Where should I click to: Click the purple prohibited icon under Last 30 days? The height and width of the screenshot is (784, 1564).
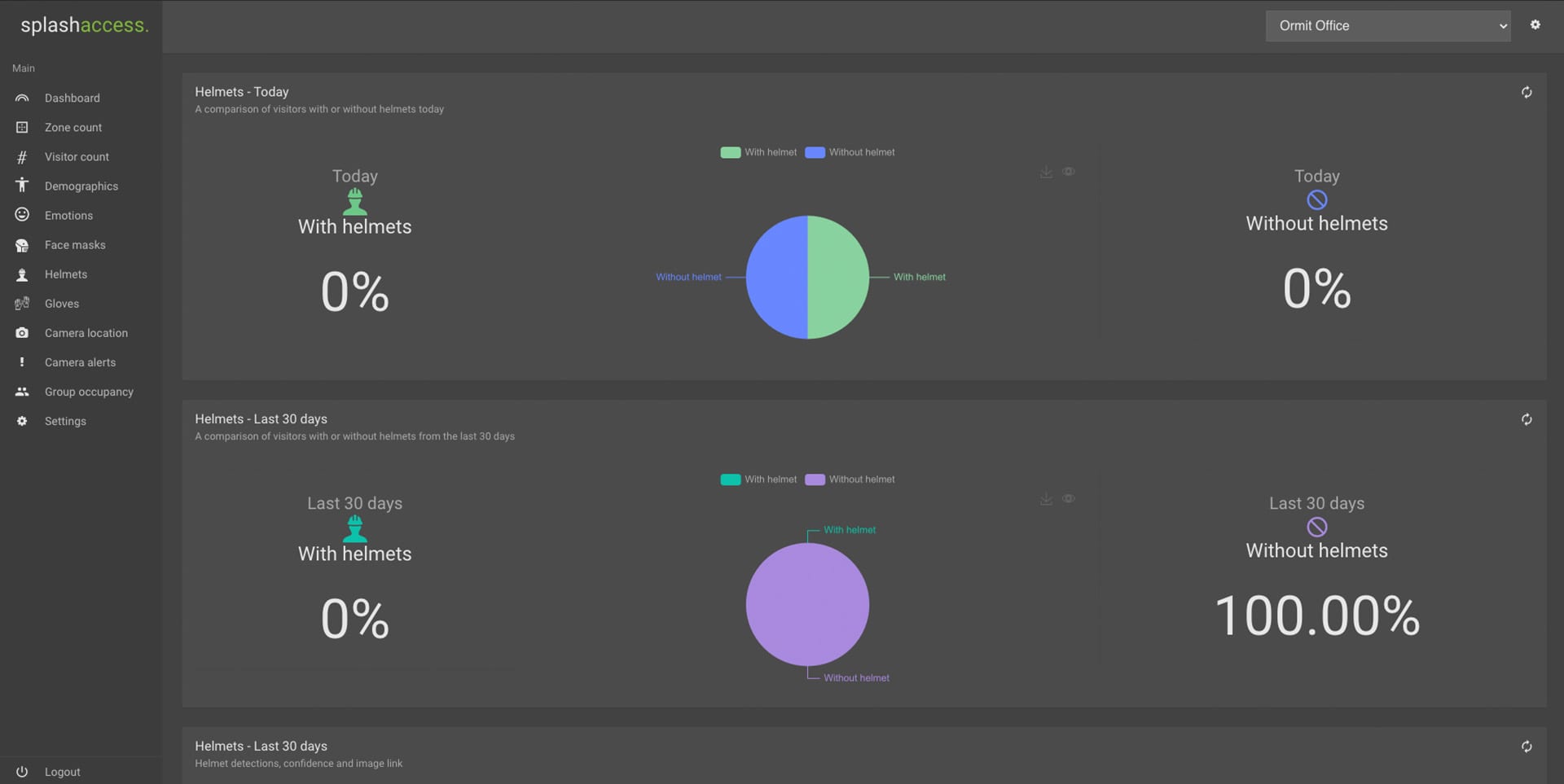click(1317, 527)
